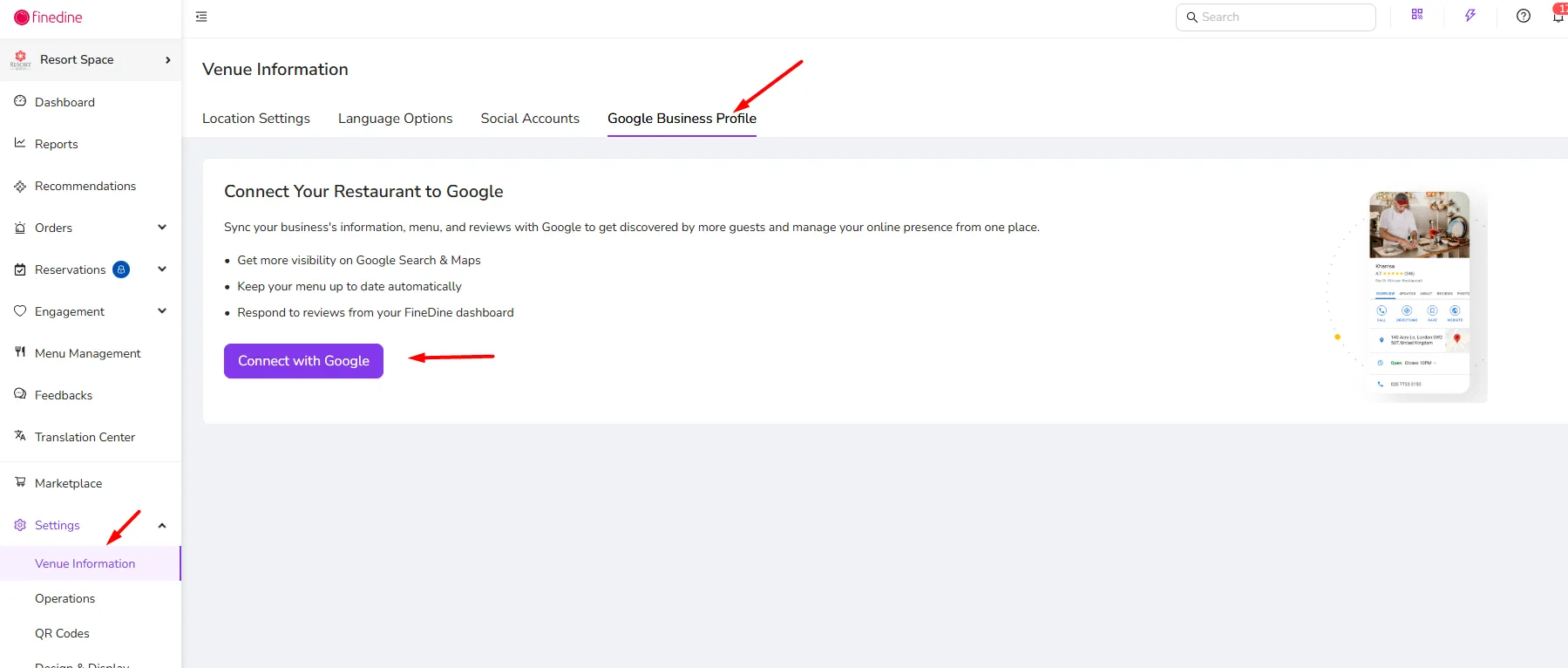
Task: Click the Sync your business's information description
Action: [x=632, y=228]
